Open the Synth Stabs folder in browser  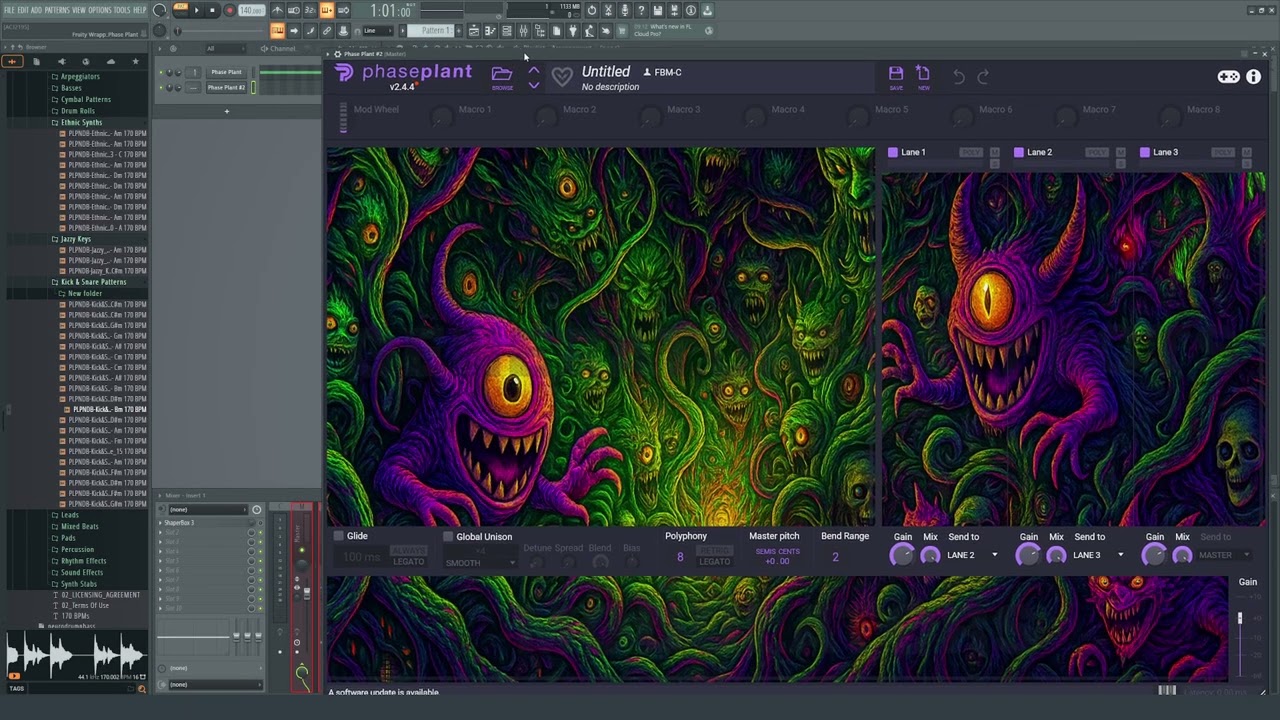click(x=79, y=583)
